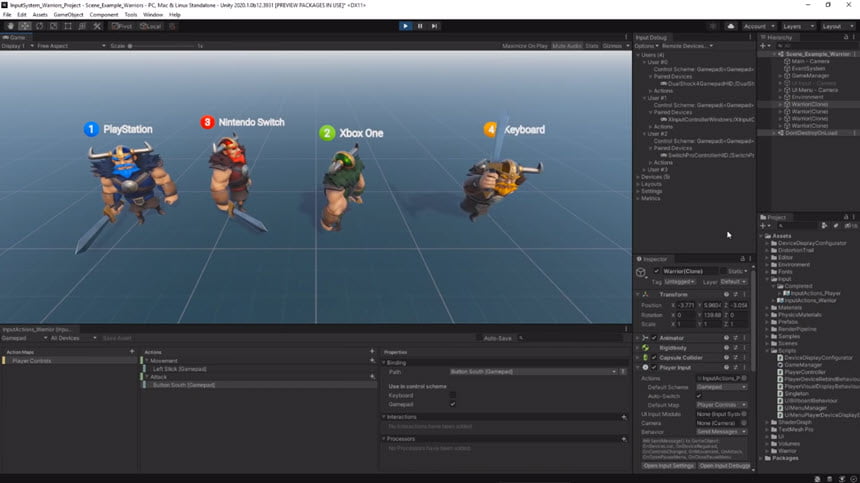The width and height of the screenshot is (860, 483).
Task: Open the Window menu
Action: 153,15
